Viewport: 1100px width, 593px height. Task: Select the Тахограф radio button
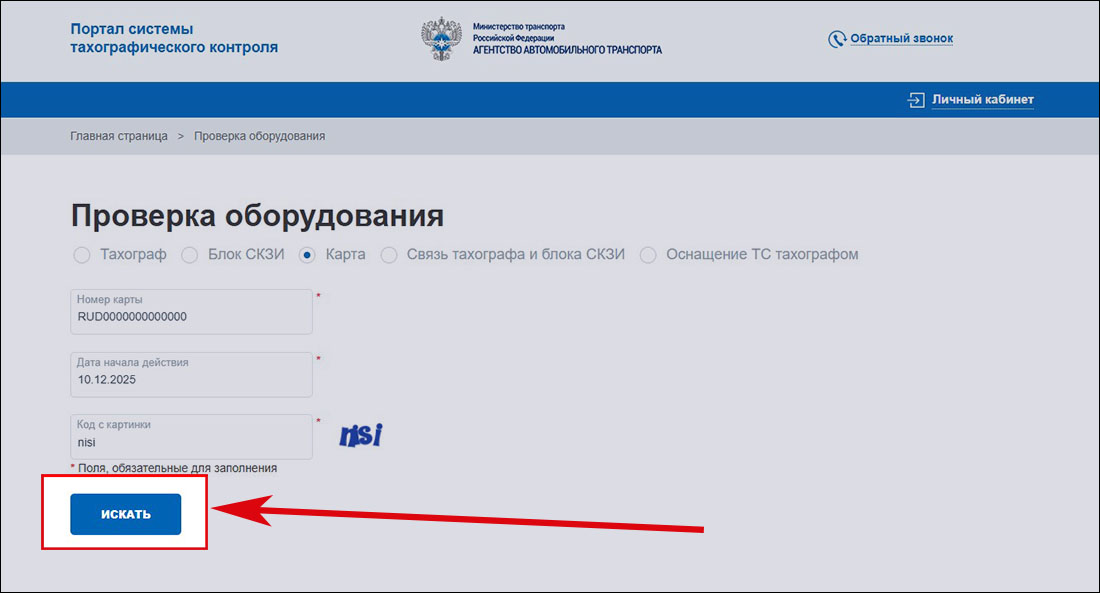click(82, 255)
